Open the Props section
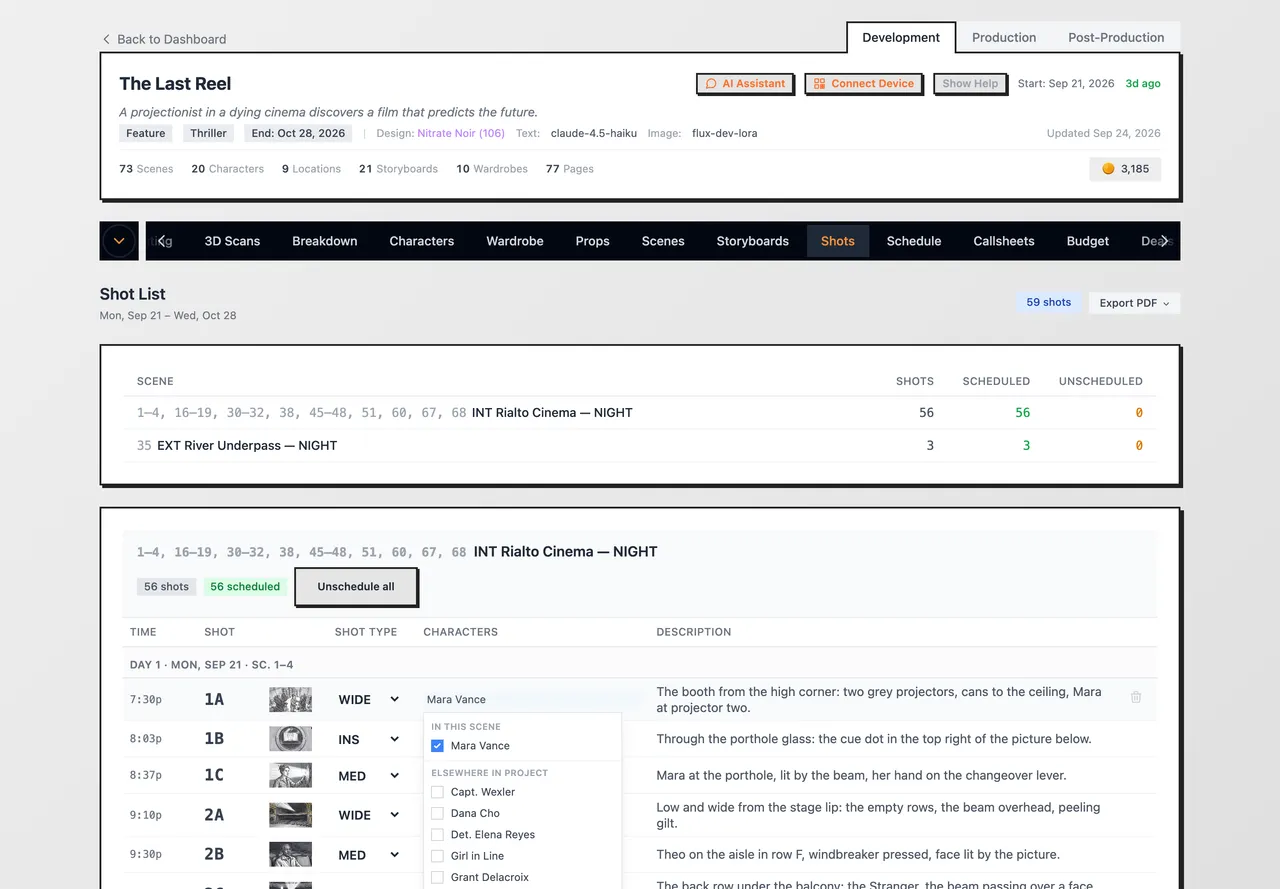Image resolution: width=1280 pixels, height=889 pixels. 593,241
